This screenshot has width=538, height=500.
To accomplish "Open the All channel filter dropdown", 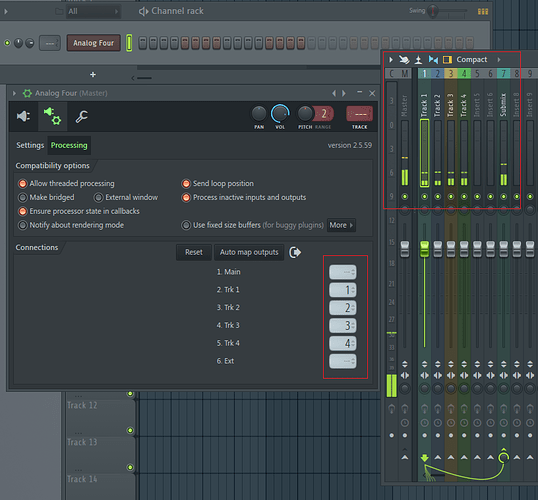I will [x=93, y=12].
